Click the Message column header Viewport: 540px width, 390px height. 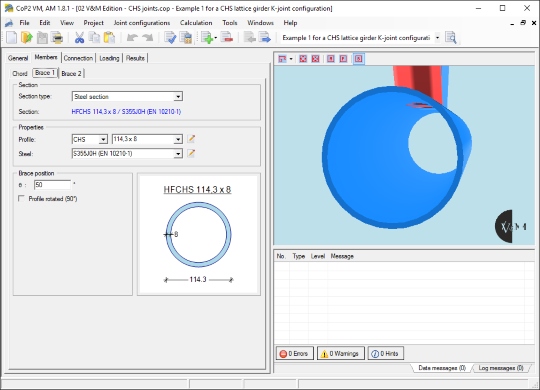[x=342, y=256]
